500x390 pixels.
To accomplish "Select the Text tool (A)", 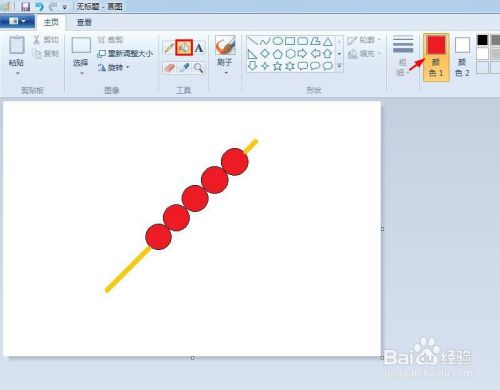I will coord(199,48).
